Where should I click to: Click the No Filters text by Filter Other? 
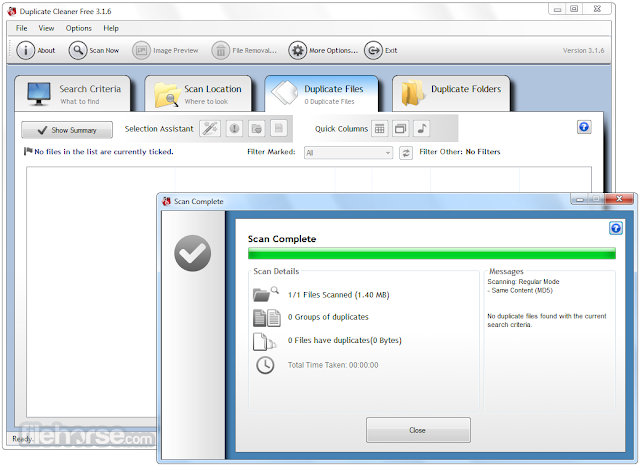[483, 152]
